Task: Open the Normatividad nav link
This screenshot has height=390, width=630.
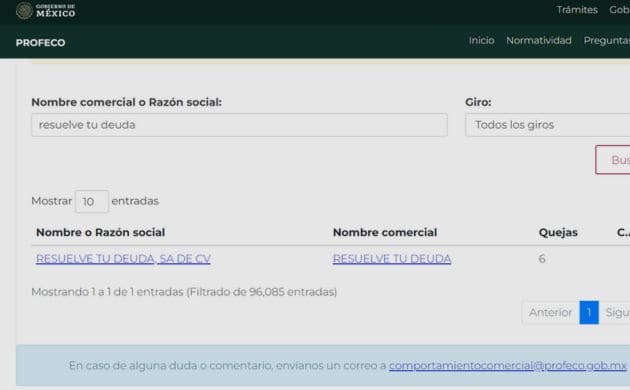Action: (x=539, y=41)
